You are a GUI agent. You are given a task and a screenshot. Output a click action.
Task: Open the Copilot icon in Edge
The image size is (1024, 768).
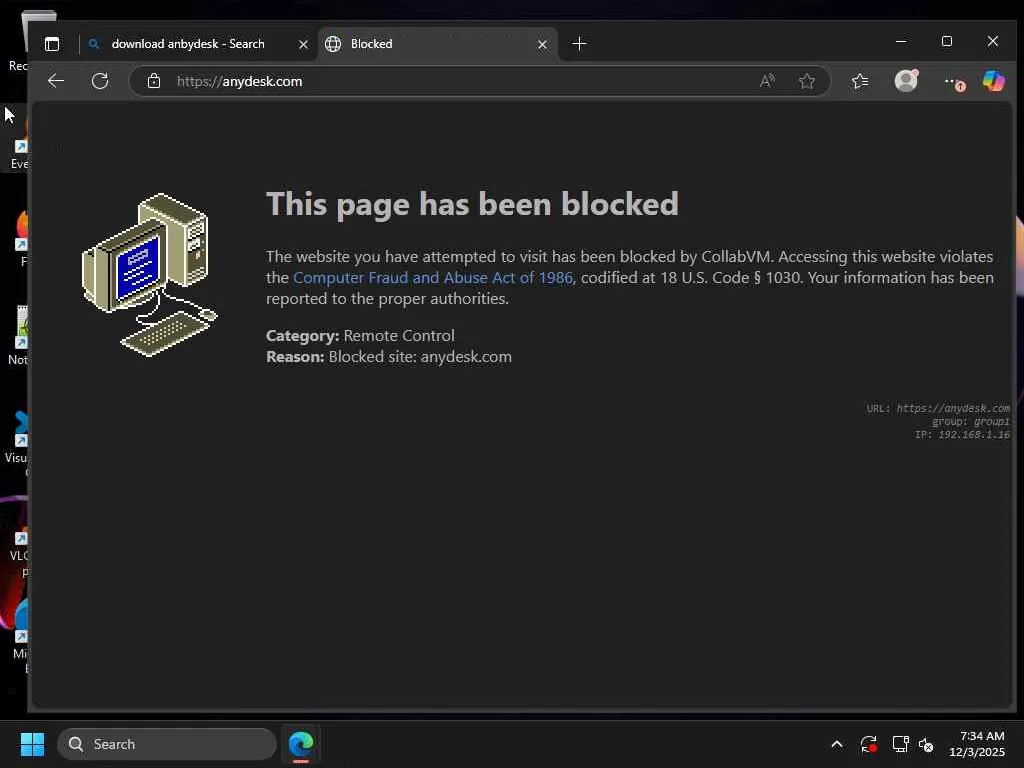pyautogui.click(x=993, y=81)
